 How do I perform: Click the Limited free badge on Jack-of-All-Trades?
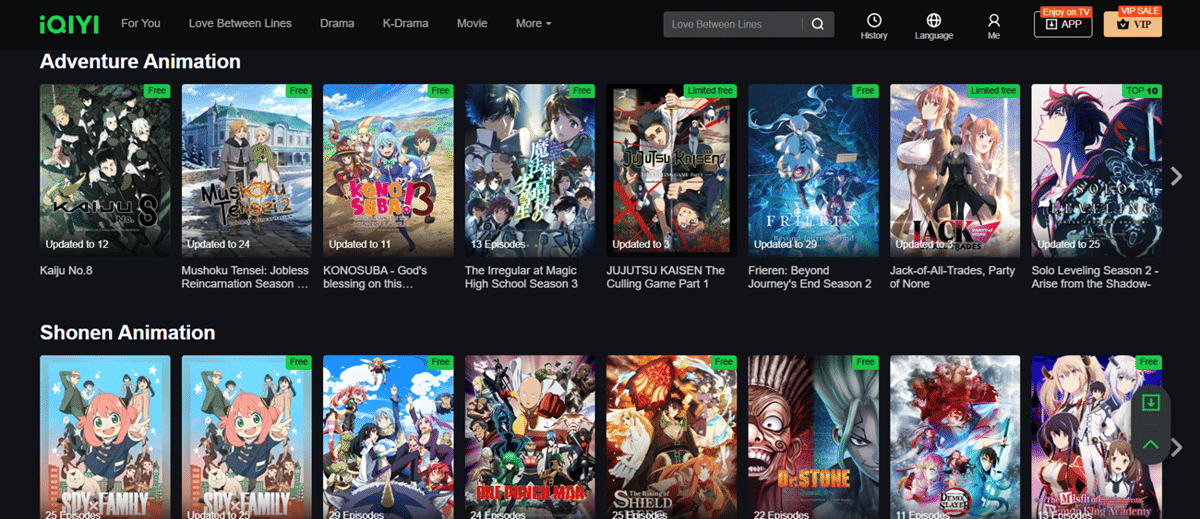point(994,91)
